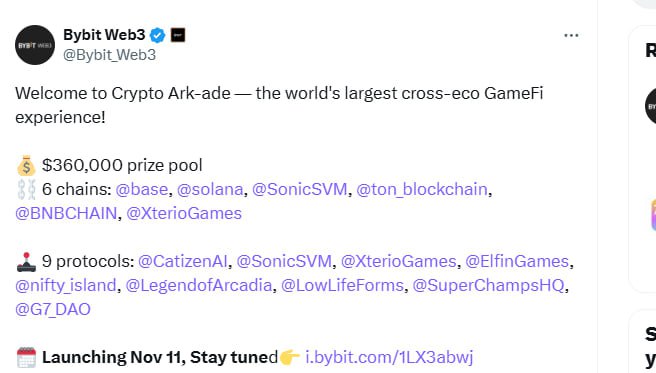Open Bybit Web3 profile avatar
This screenshot has width=656, height=373.
click(x=35, y=45)
